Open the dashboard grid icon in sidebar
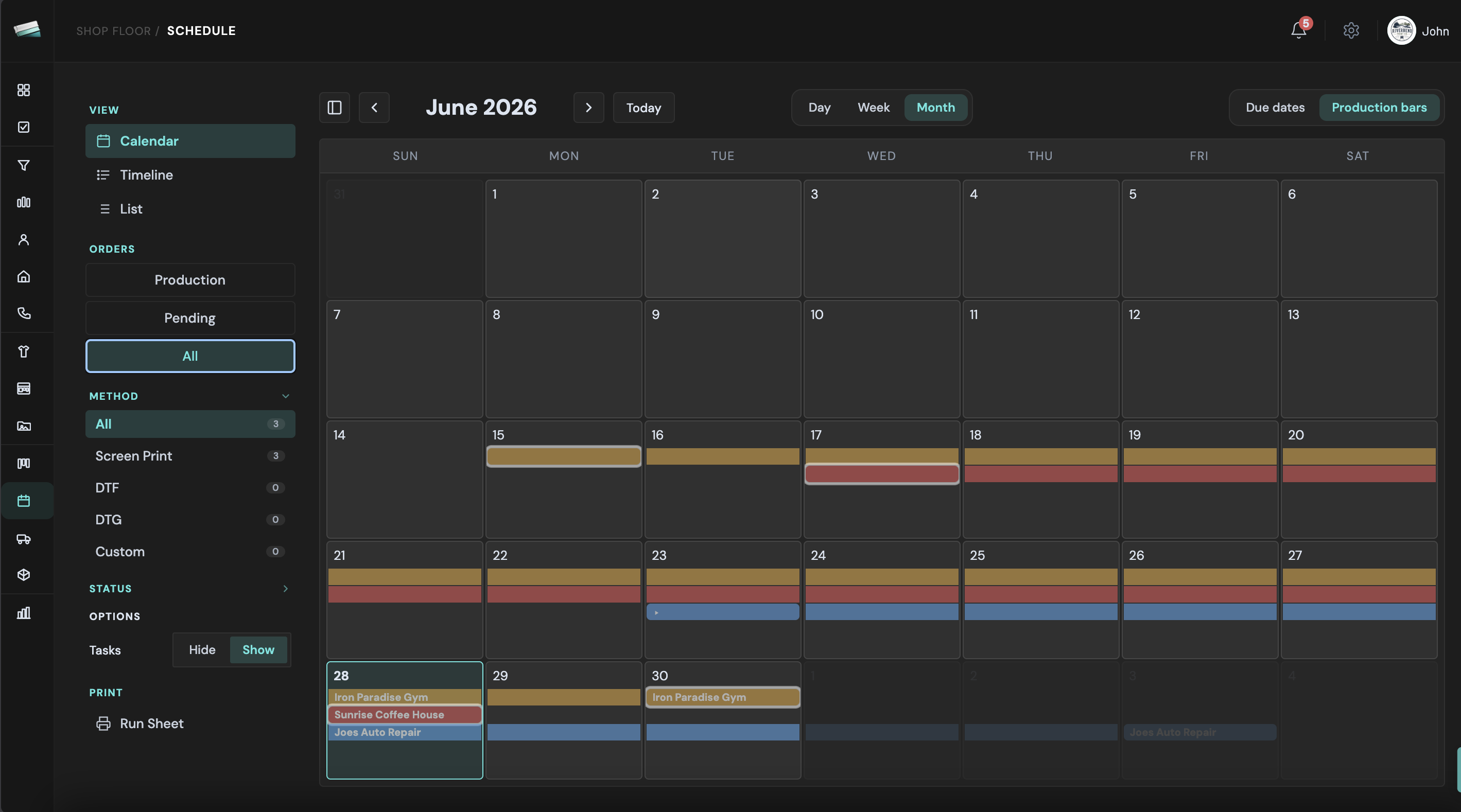The image size is (1461, 812). 23,90
